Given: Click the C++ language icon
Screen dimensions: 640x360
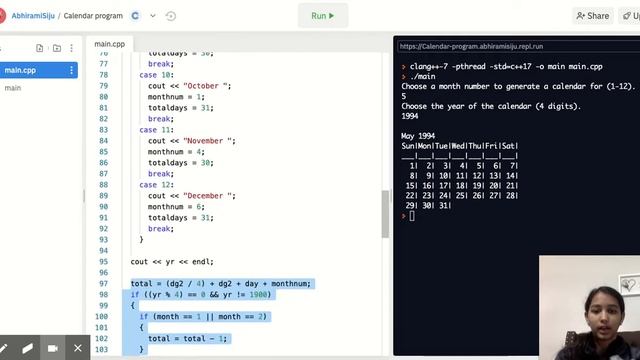Looking at the screenshot, I should coord(135,16).
